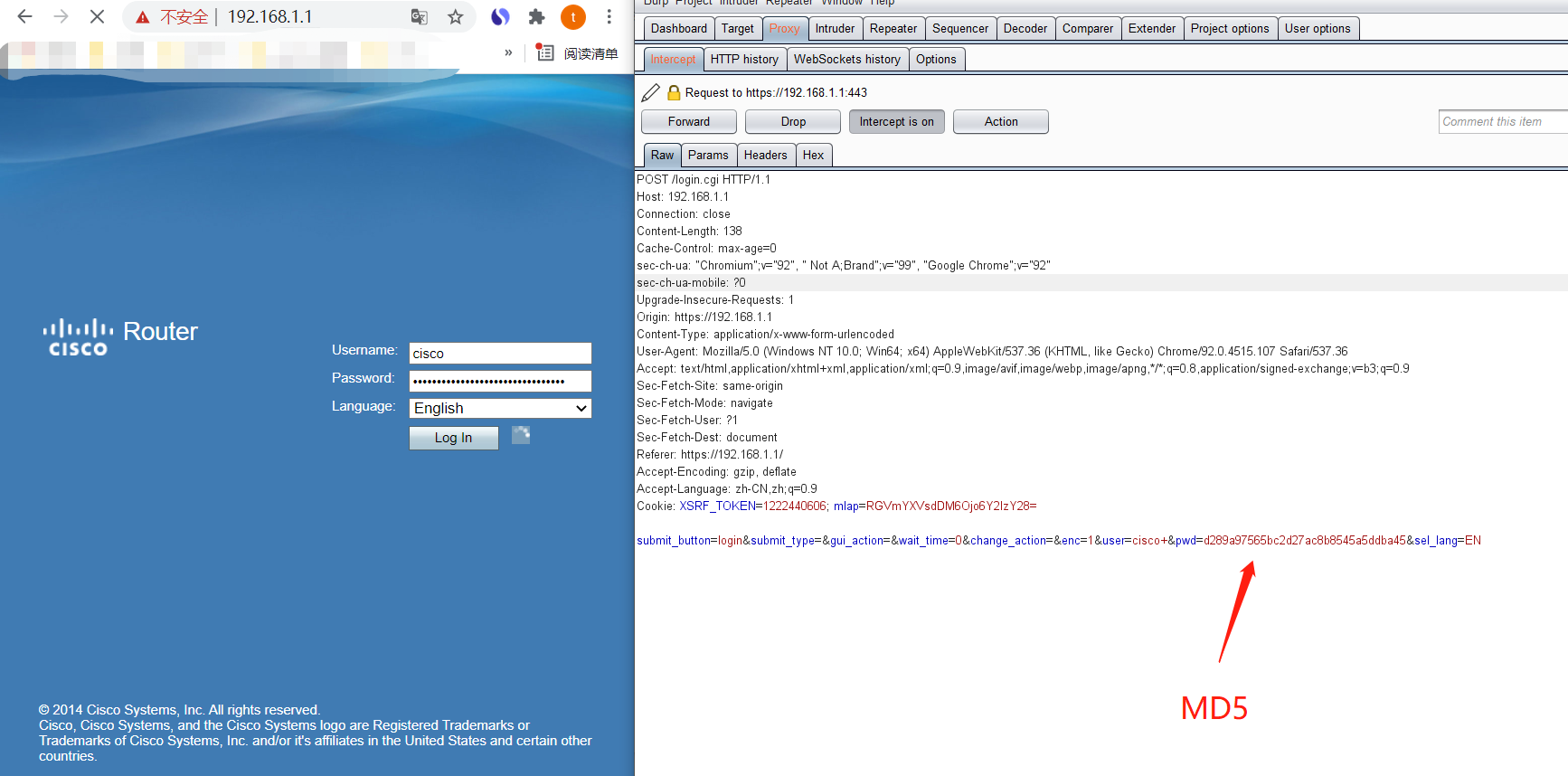Click the HTTPS padlock icon
The width and height of the screenshot is (1568, 776).
tap(674, 92)
